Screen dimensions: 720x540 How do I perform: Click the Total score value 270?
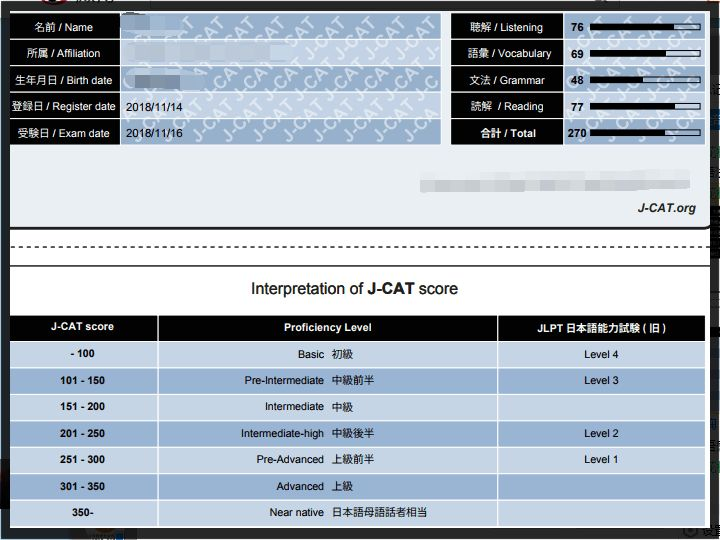(x=577, y=133)
